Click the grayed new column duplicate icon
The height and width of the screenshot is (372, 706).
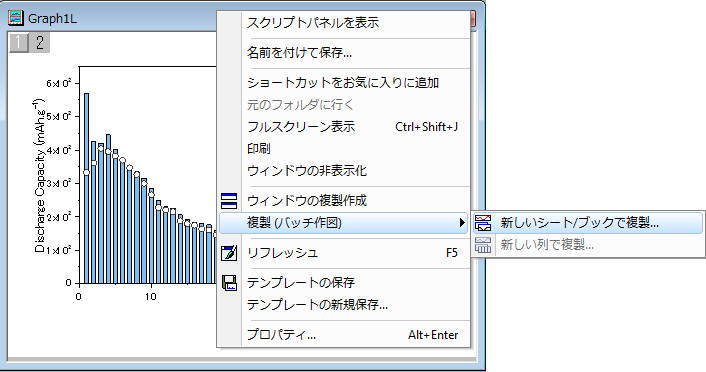click(x=483, y=245)
